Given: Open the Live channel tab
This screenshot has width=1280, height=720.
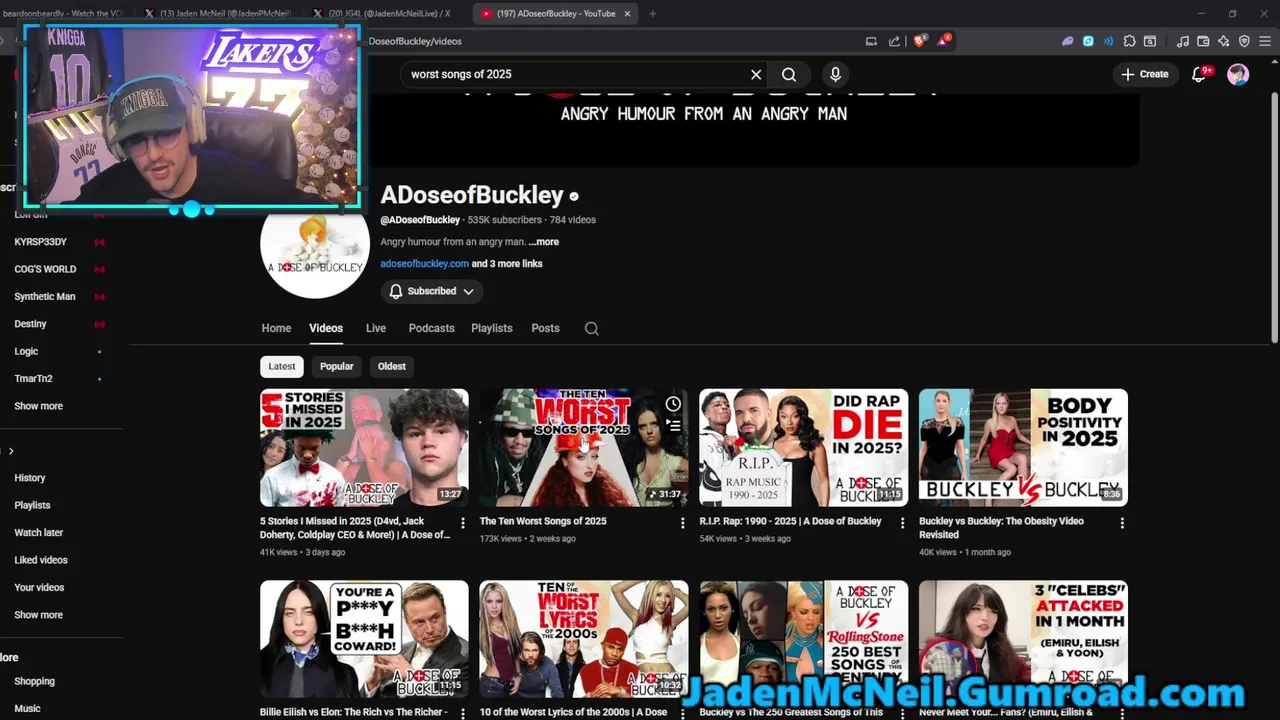Looking at the screenshot, I should click(x=376, y=328).
